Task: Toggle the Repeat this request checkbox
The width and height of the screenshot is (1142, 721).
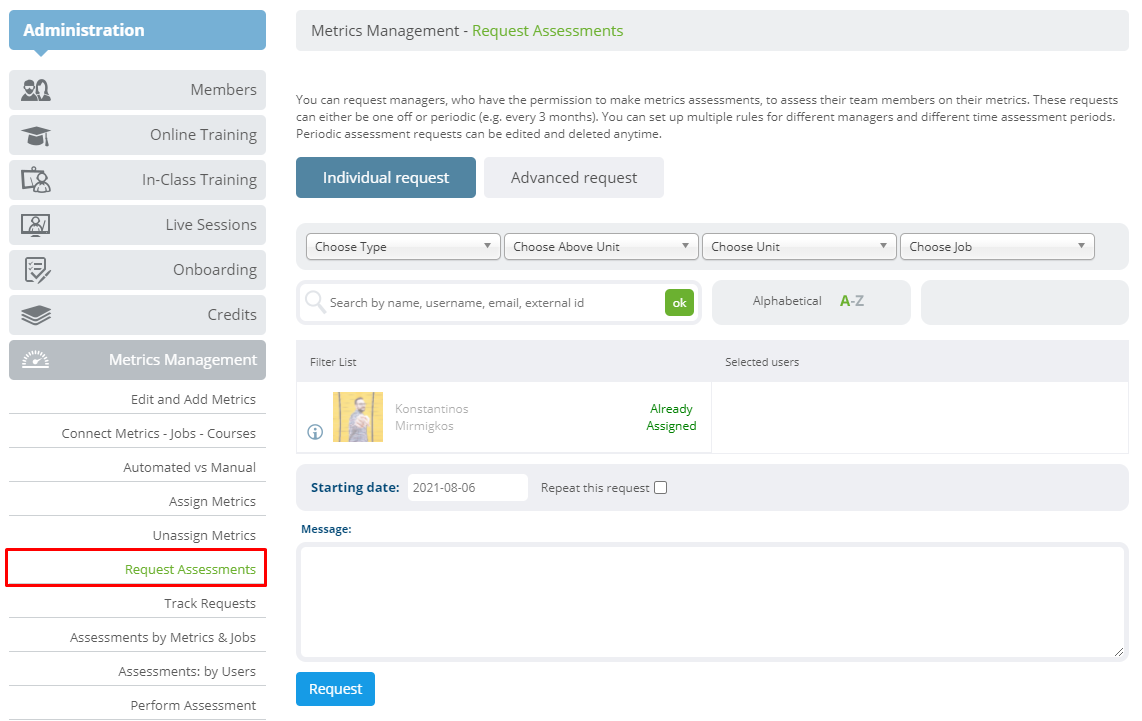Action: pyautogui.click(x=661, y=488)
